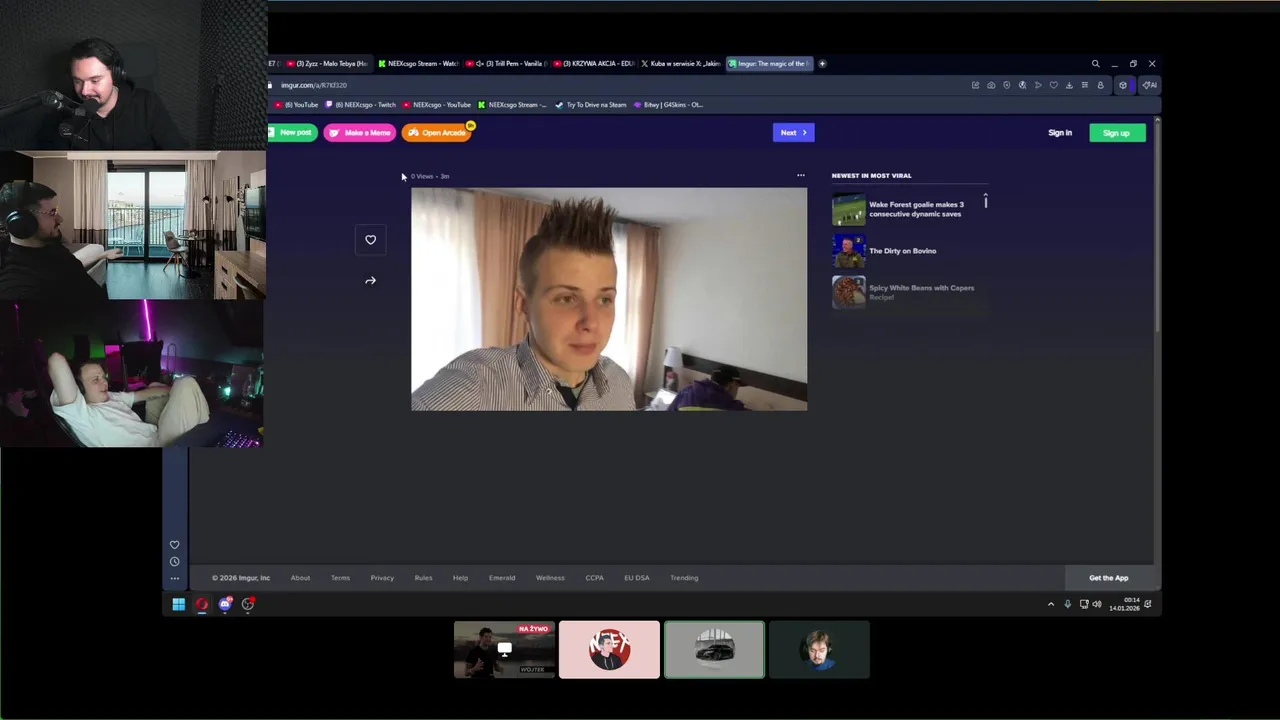
Task: Click the EU DSA footer link
Action: click(x=637, y=578)
